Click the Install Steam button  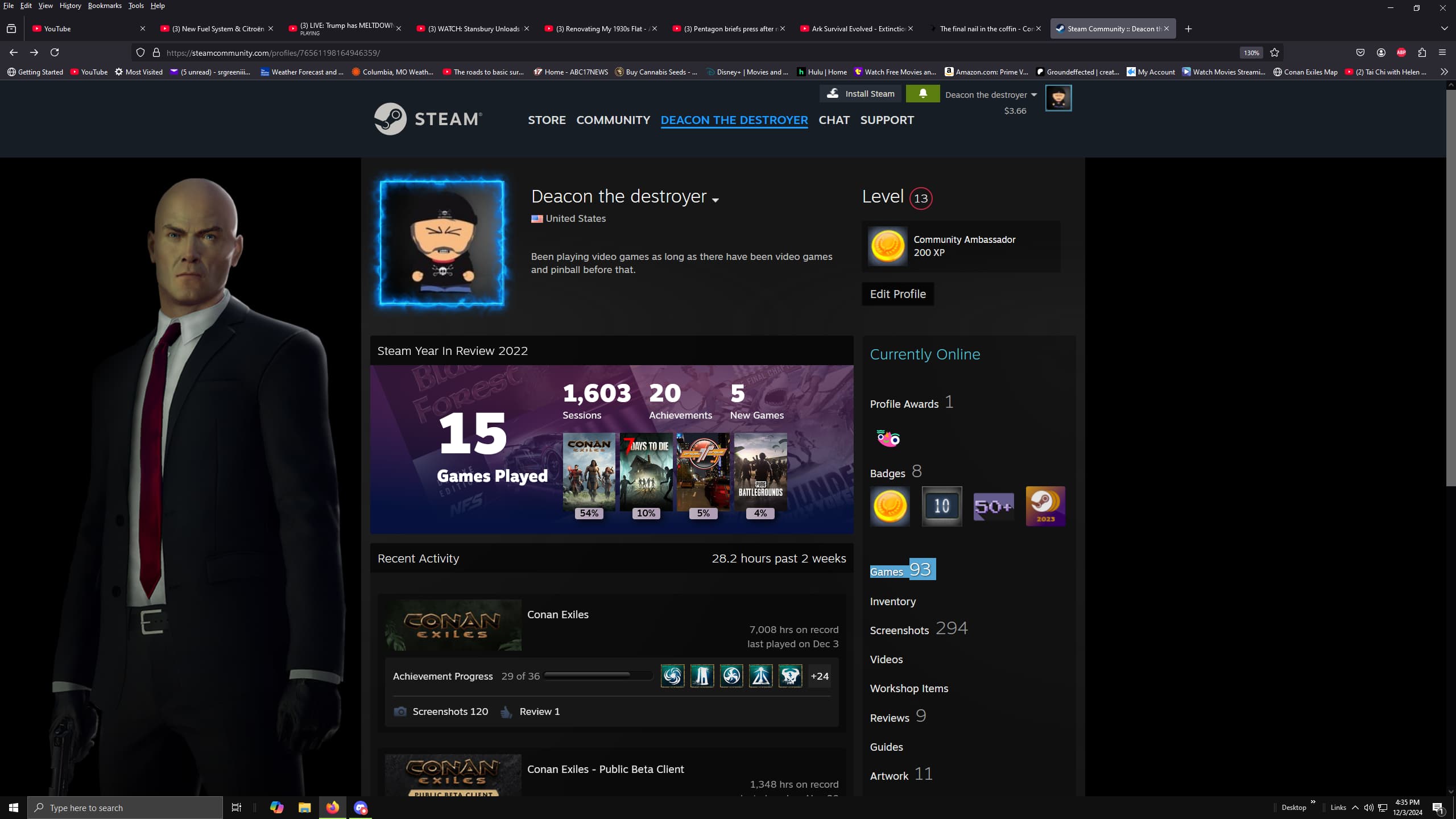pos(861,93)
